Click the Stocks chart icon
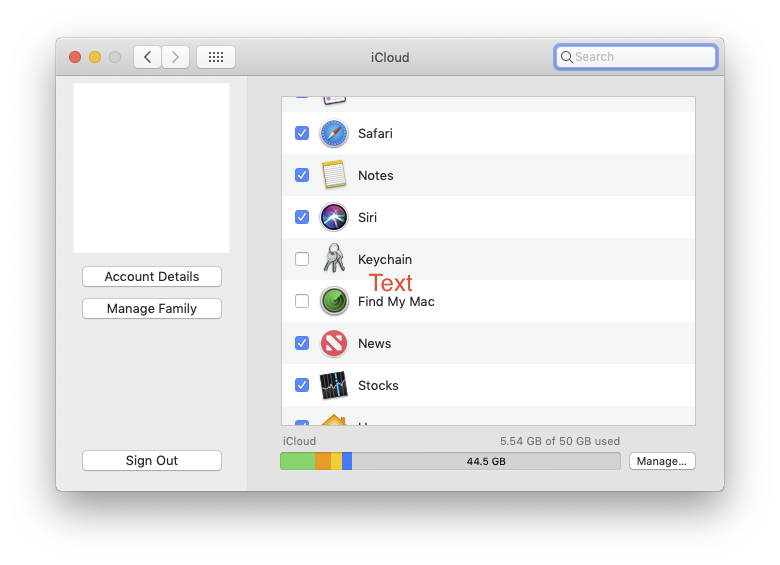 pos(334,385)
